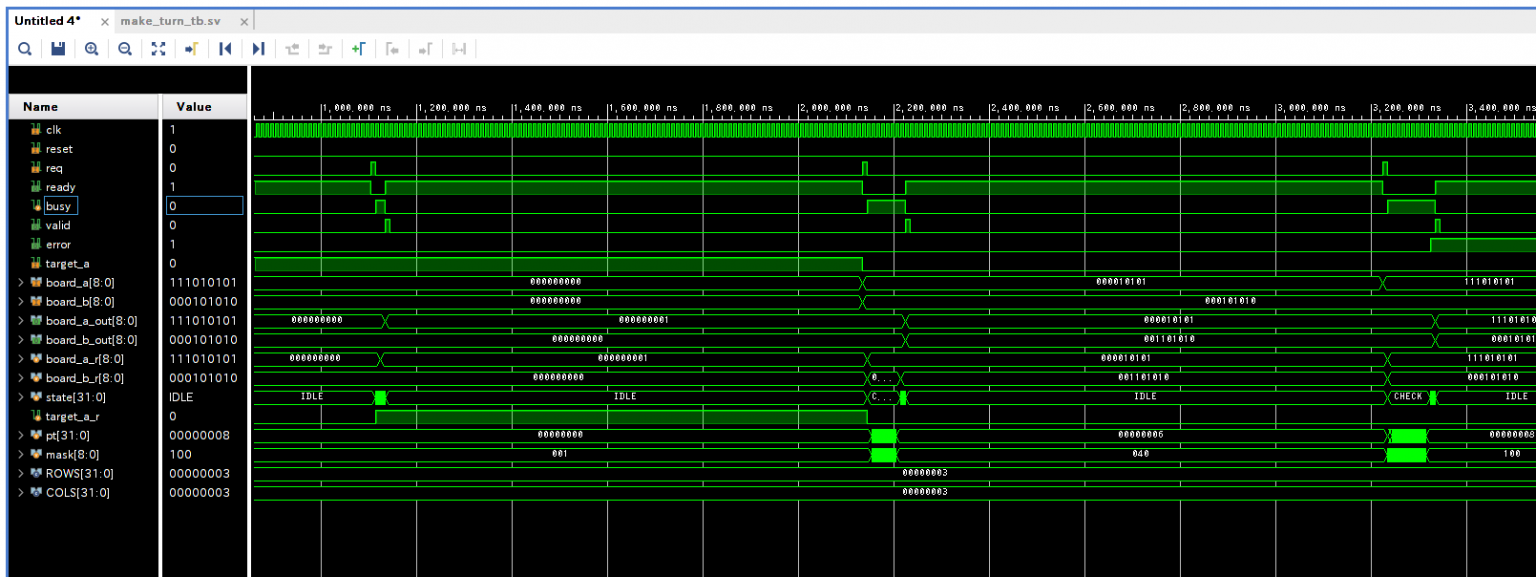Image resolution: width=1536 pixels, height=577 pixels.
Task: Select the clk signal row
Action: point(54,130)
